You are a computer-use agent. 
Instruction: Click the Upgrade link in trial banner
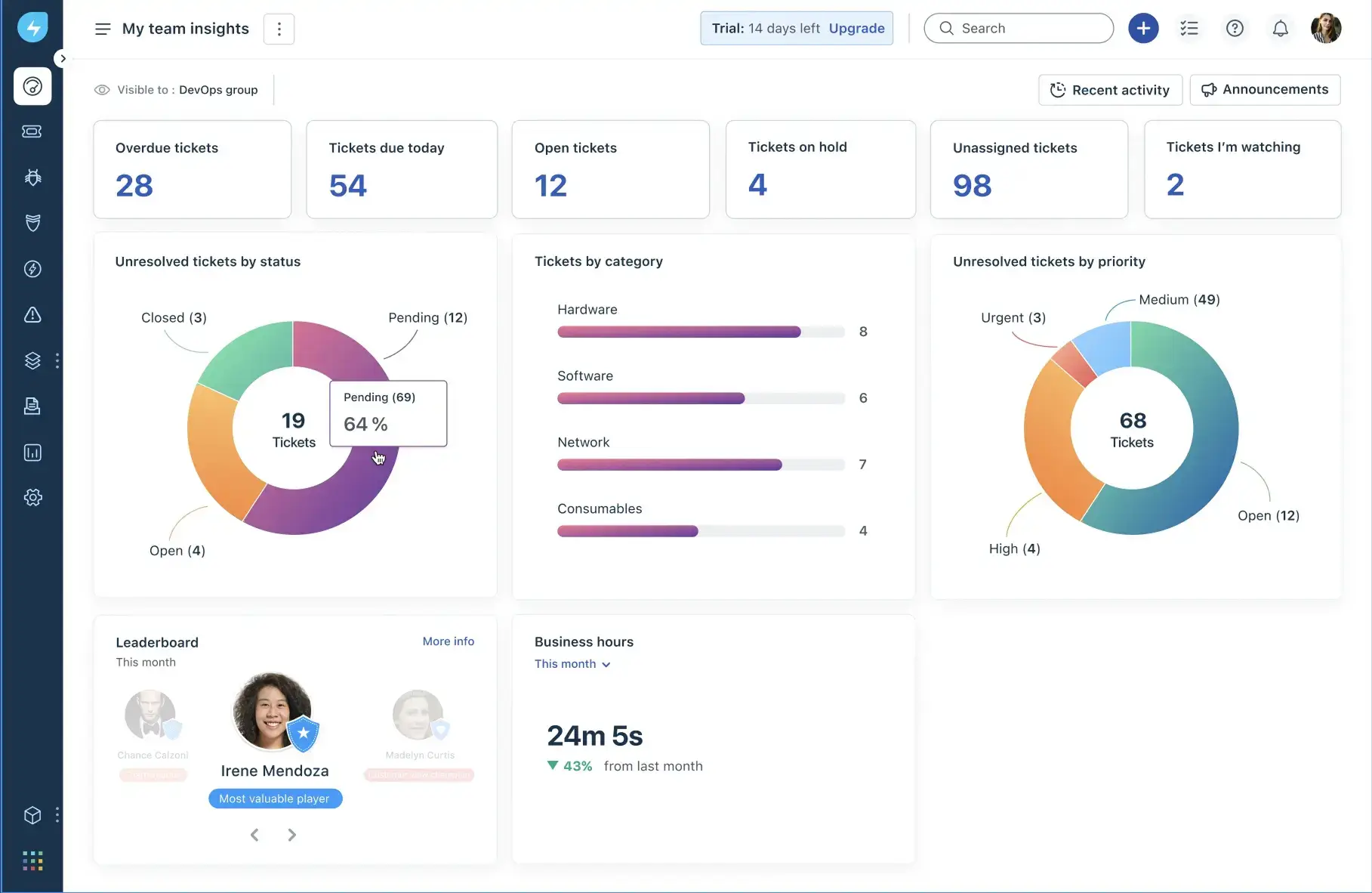click(x=856, y=29)
